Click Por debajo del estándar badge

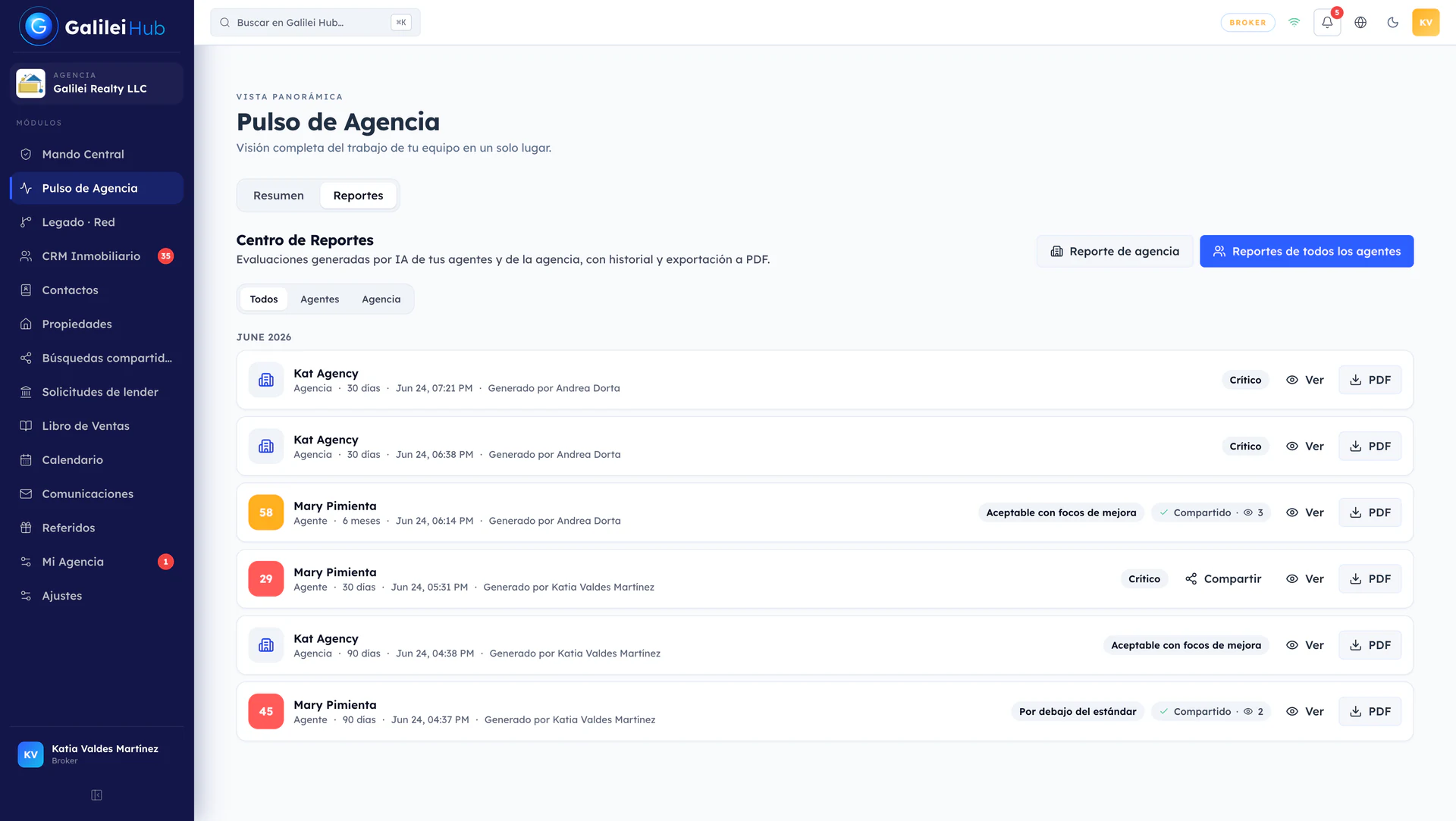tap(1078, 712)
